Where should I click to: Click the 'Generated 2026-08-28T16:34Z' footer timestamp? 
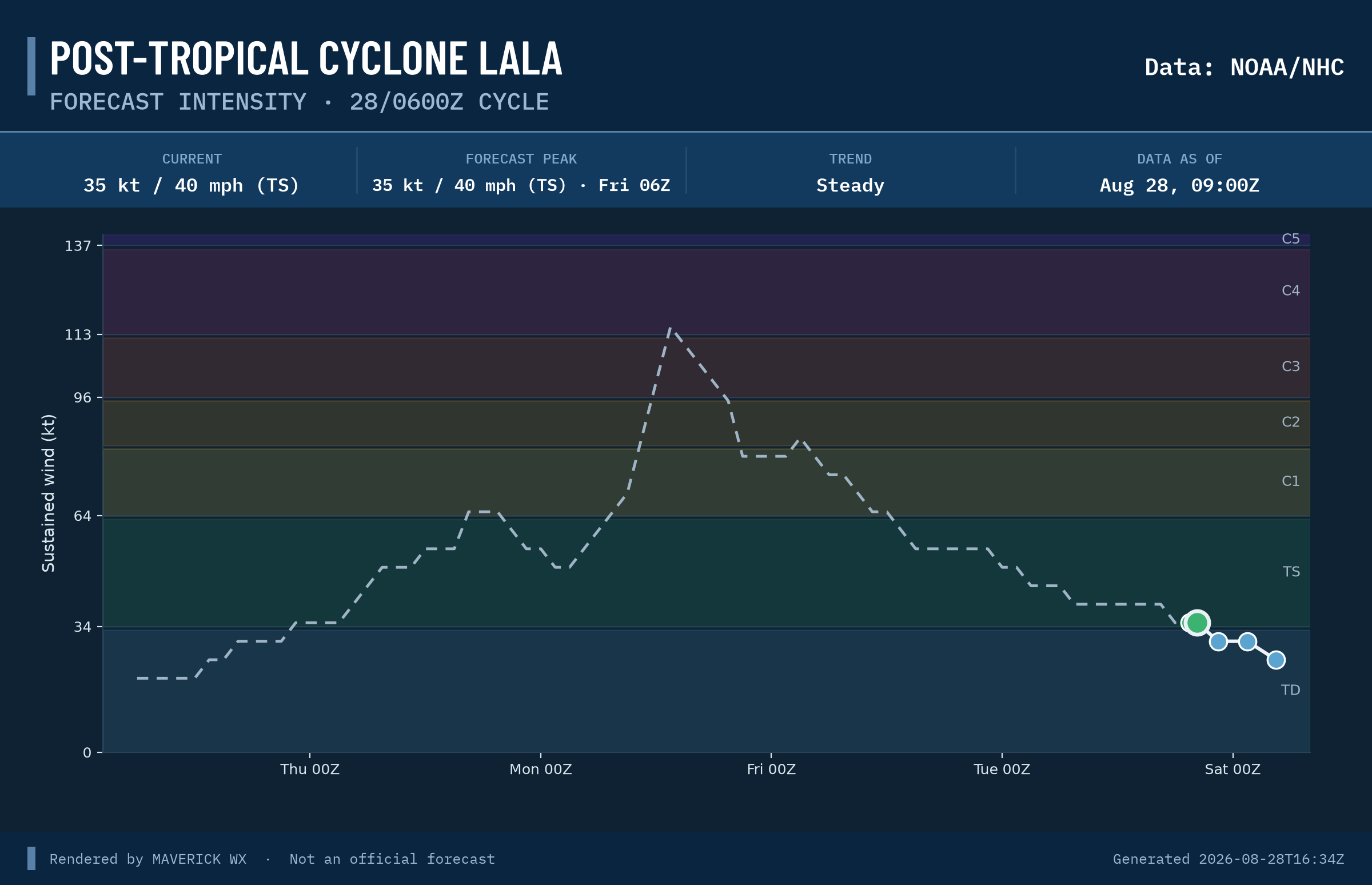click(x=1229, y=859)
